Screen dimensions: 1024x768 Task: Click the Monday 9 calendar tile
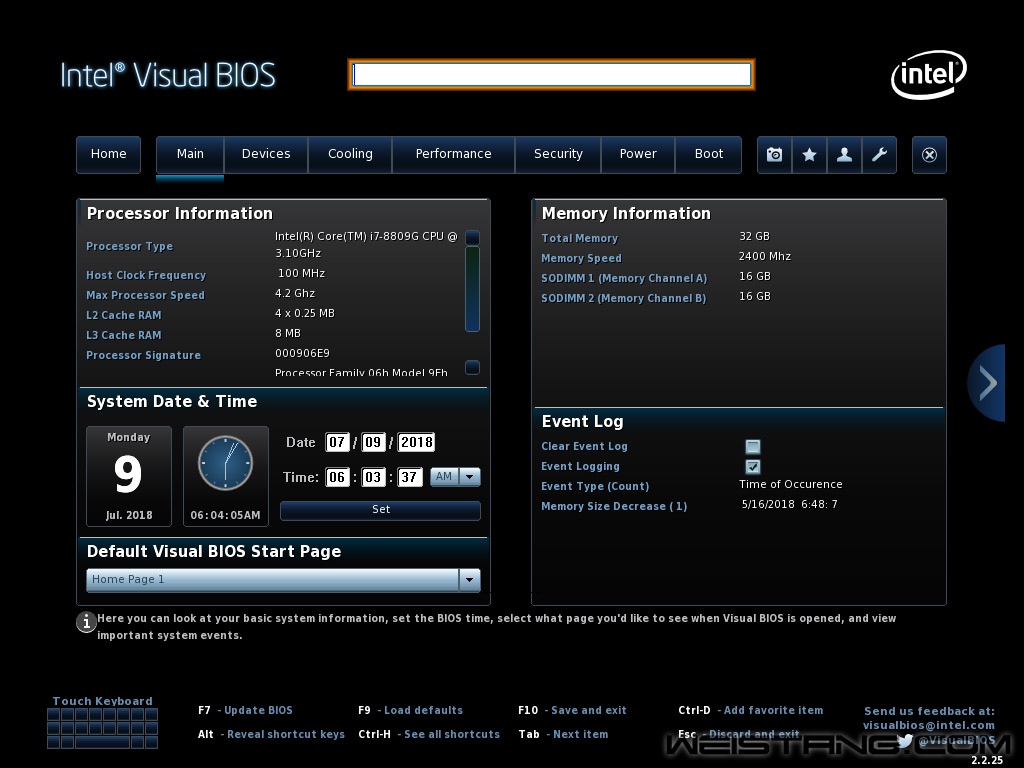(129, 476)
